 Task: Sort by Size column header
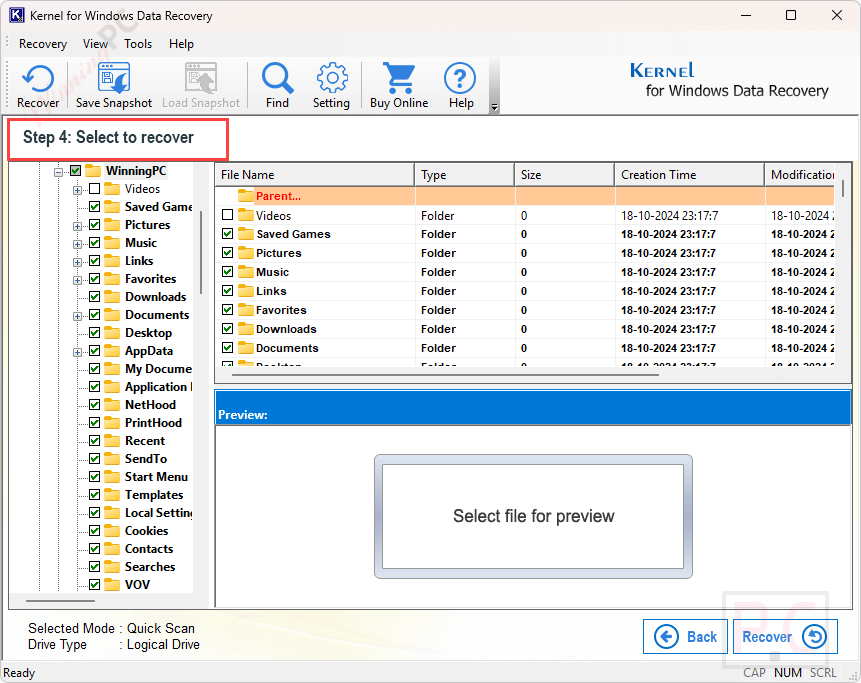tap(564, 175)
